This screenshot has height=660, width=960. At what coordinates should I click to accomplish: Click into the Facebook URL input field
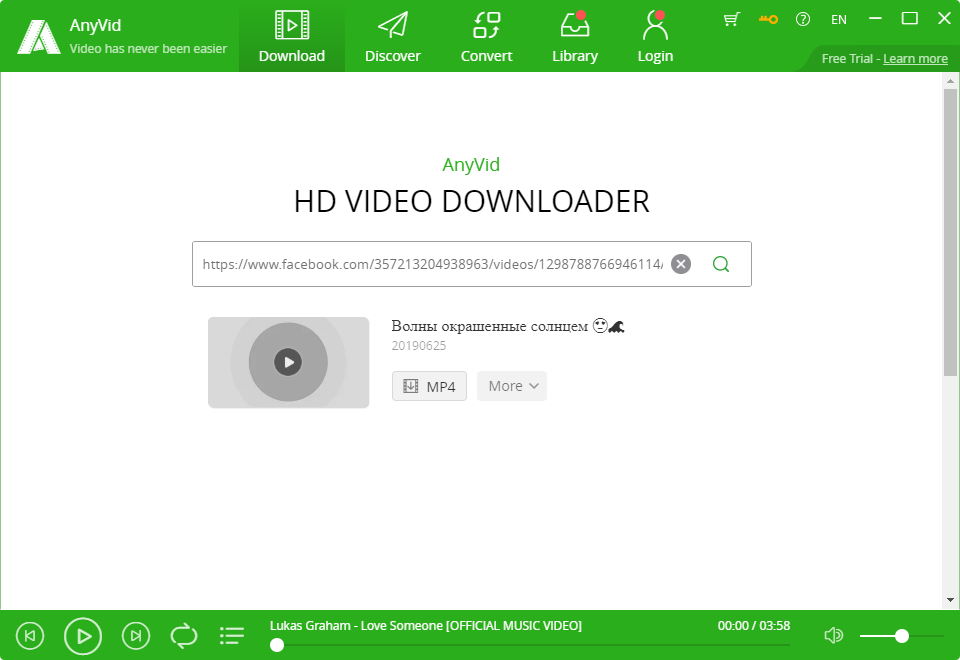pos(432,264)
